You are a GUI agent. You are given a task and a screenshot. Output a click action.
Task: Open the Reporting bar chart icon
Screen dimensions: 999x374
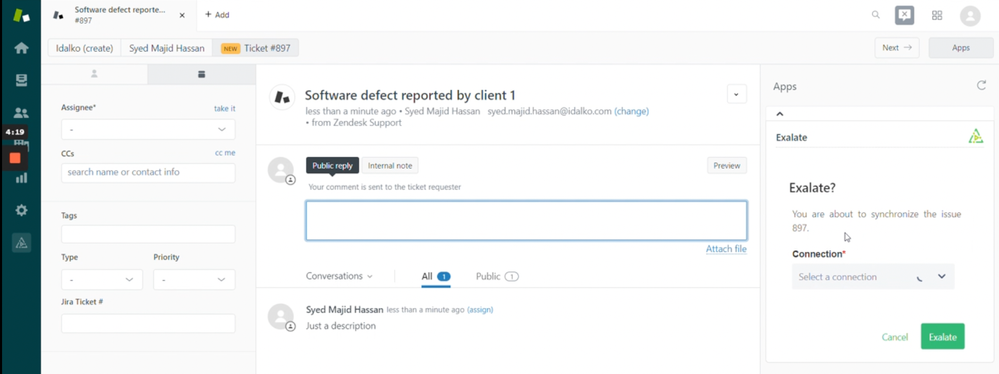pos(21,178)
